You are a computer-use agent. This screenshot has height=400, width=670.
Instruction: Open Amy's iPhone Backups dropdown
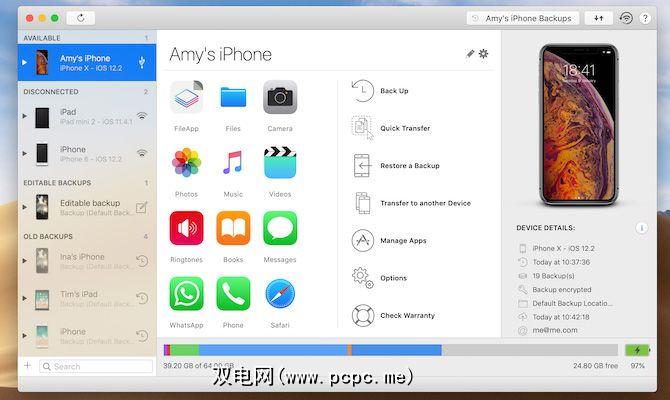(x=523, y=18)
